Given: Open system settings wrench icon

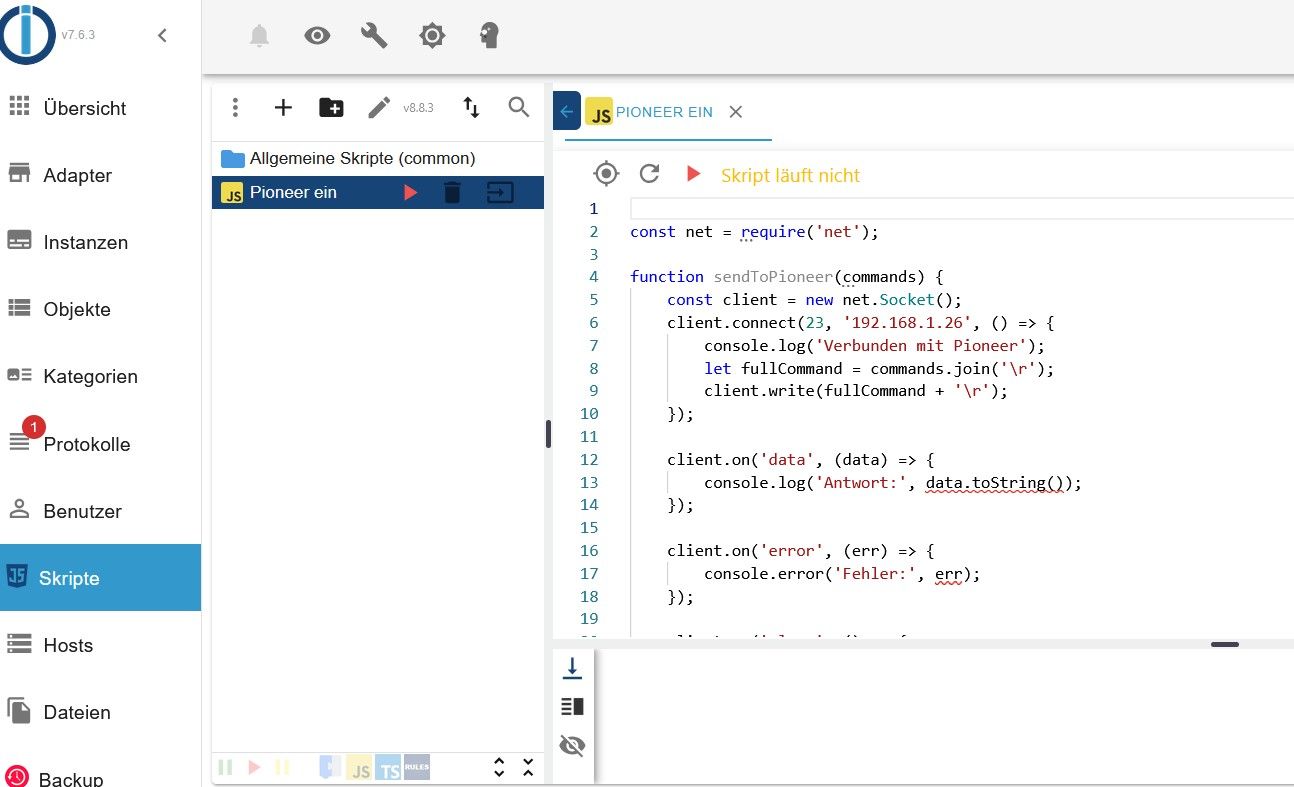Looking at the screenshot, I should click(374, 36).
